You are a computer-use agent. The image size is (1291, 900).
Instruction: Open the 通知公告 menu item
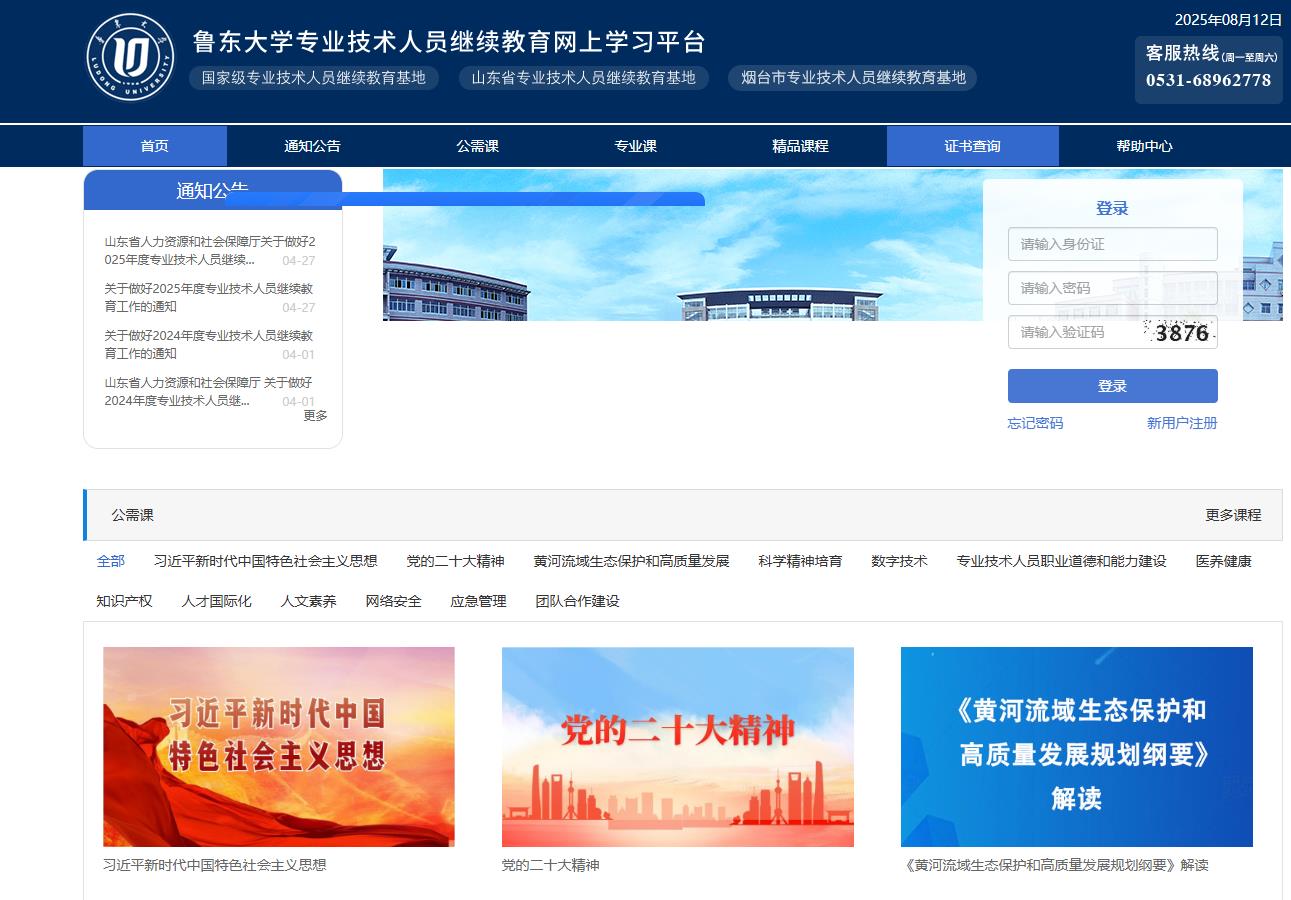click(x=312, y=146)
